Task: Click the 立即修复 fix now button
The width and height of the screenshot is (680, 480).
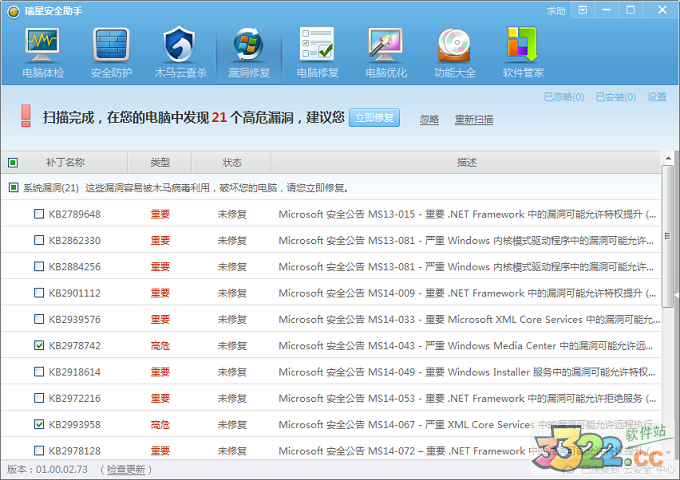Action: (374, 118)
